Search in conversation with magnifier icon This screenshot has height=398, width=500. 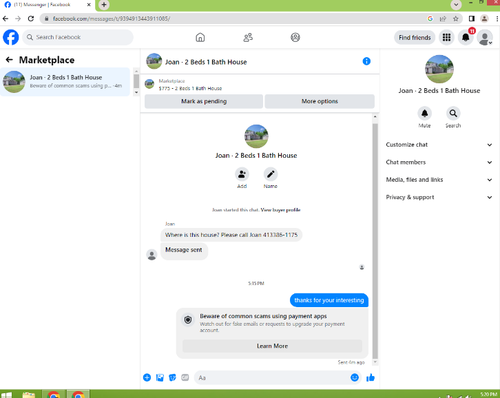coord(453,113)
